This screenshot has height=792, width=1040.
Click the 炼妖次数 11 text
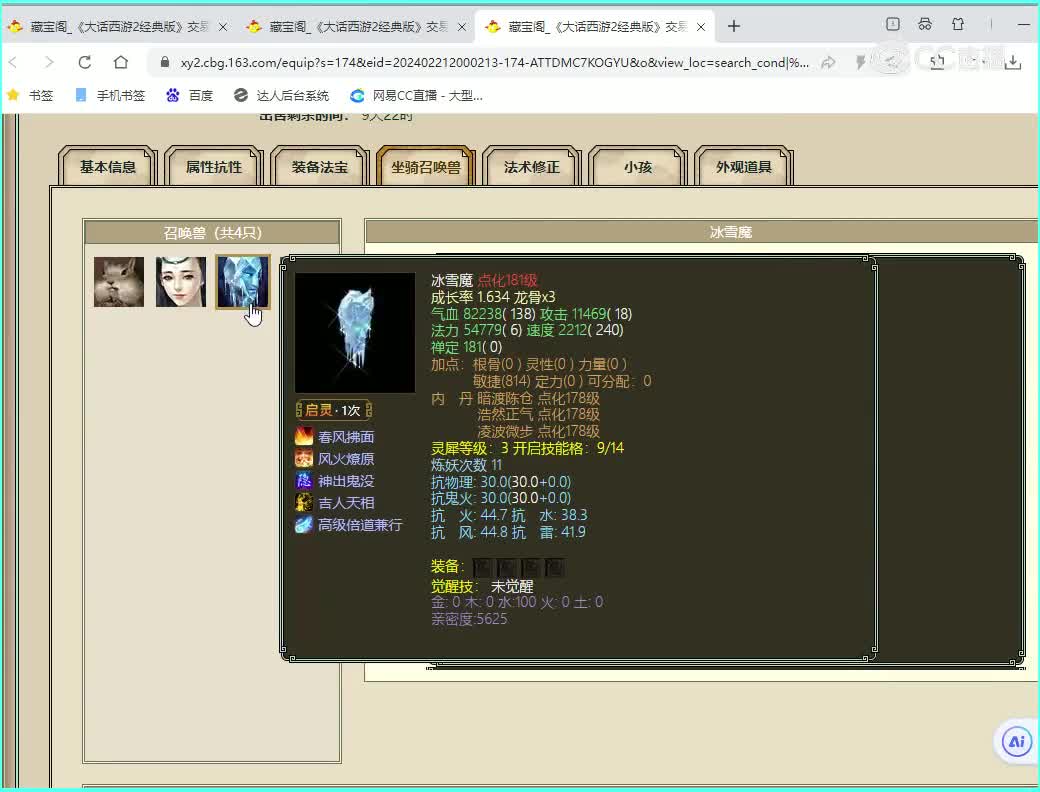pos(466,465)
